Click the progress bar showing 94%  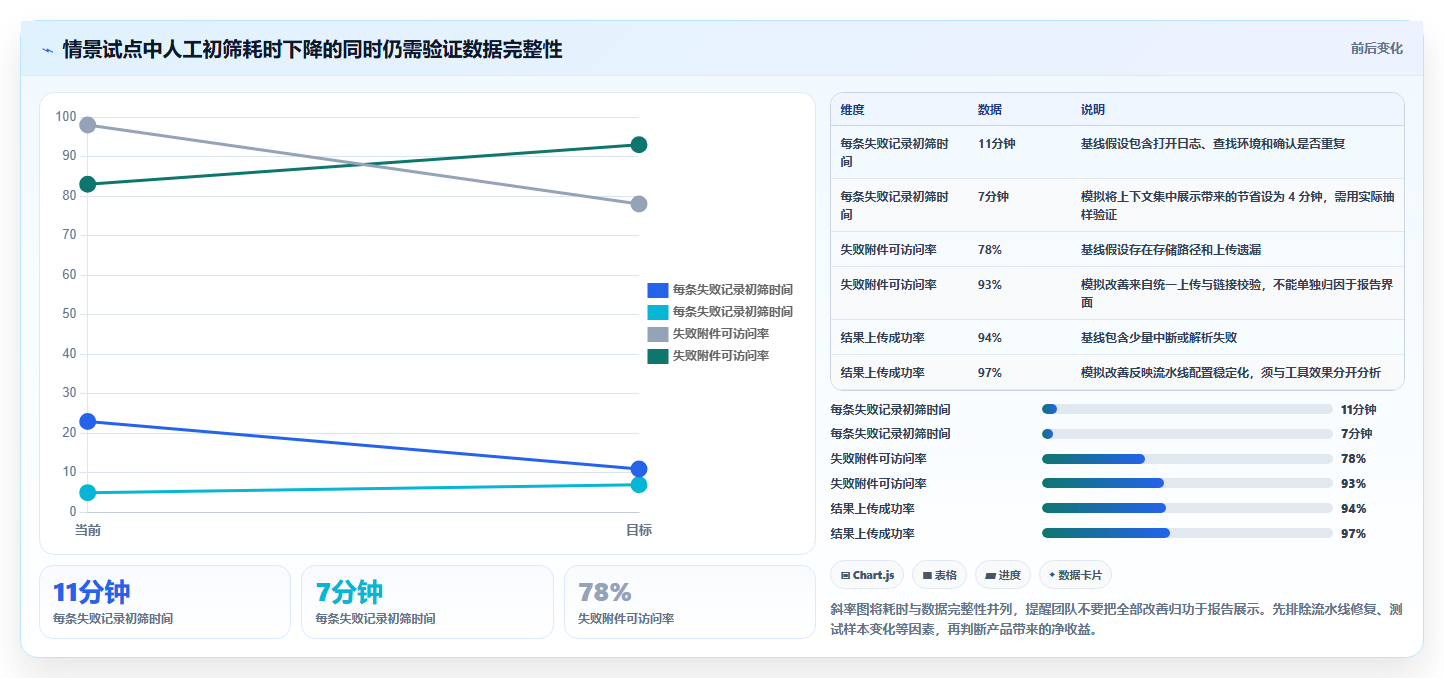coord(1187,508)
